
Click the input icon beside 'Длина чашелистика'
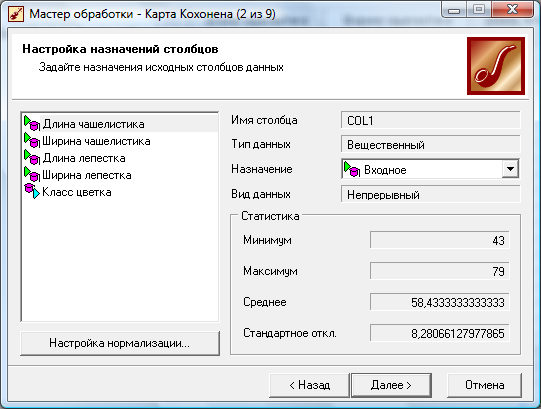click(32, 123)
